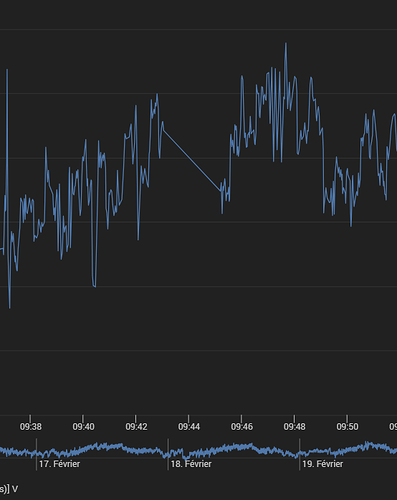Click the highest voltage peak just before 09:48
This screenshot has width=397, height=500.
coord(286,44)
